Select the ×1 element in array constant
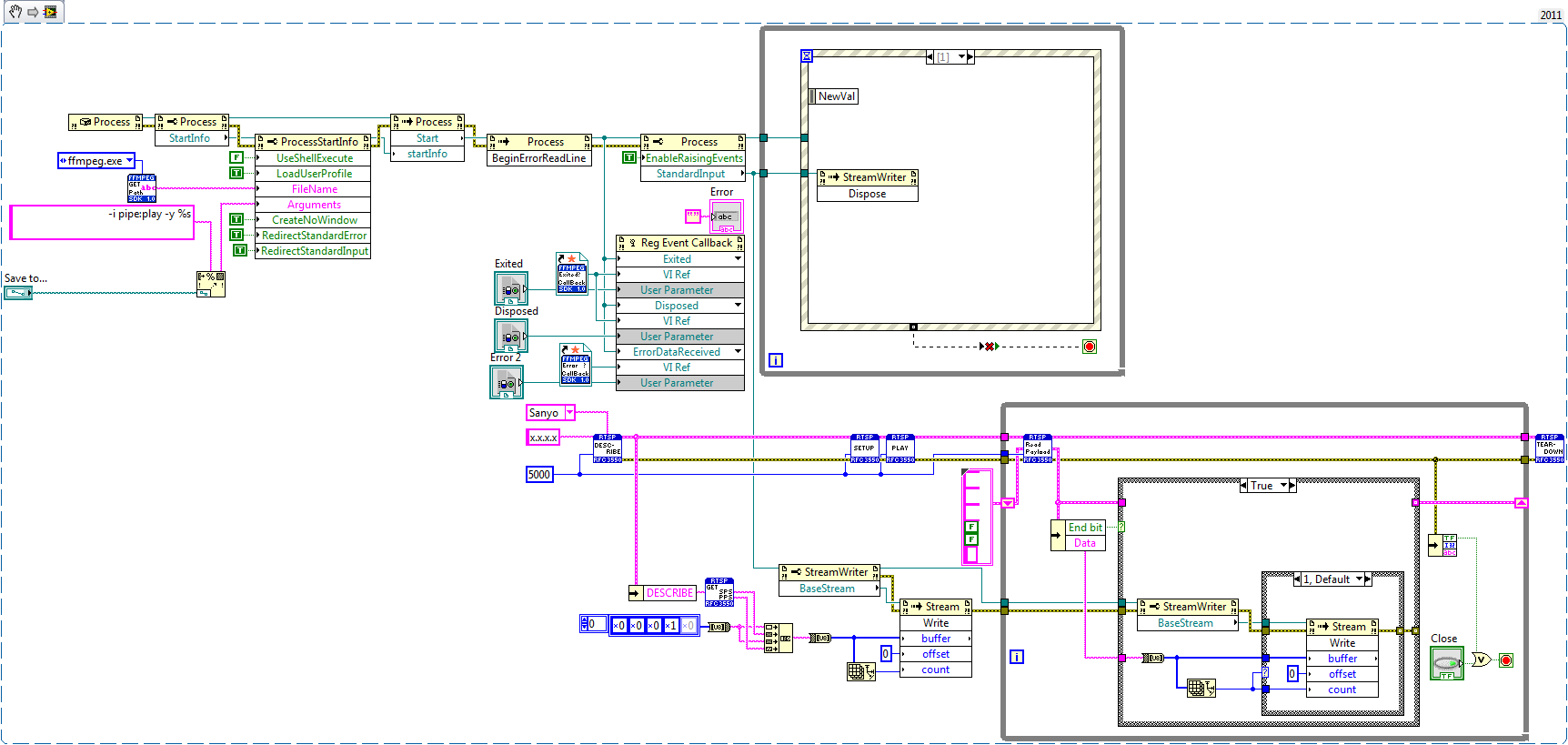Viewport: 1568px width, 745px height. click(x=670, y=625)
